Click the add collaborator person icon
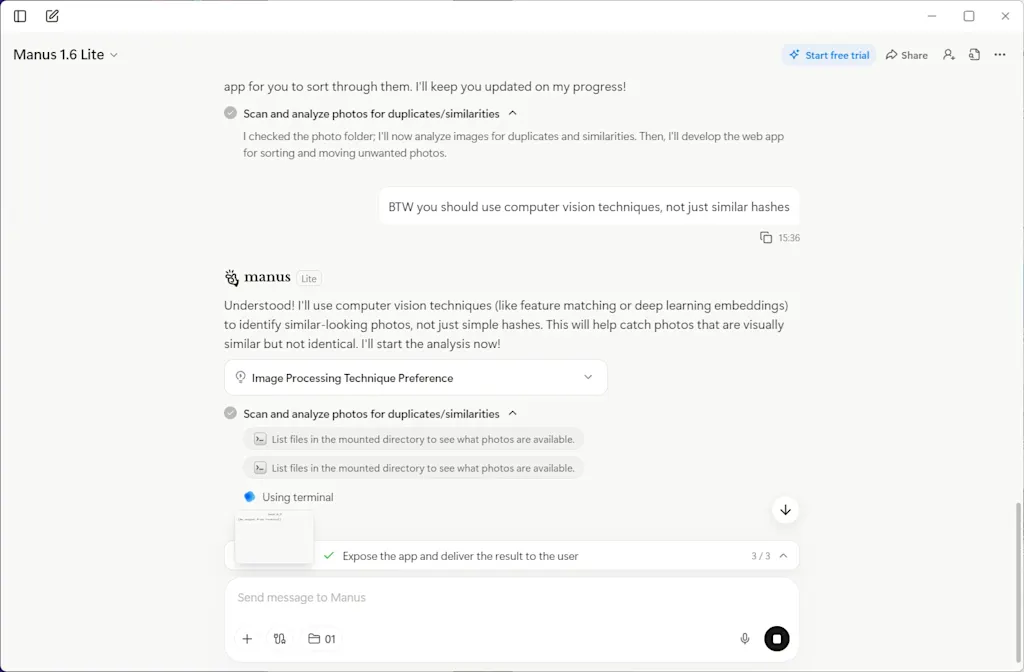The image size is (1024, 672). 949,55
